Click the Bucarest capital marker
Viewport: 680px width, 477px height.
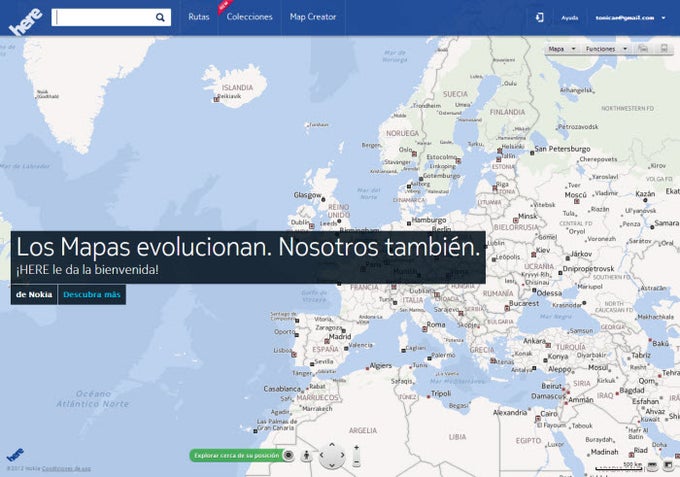click(507, 308)
